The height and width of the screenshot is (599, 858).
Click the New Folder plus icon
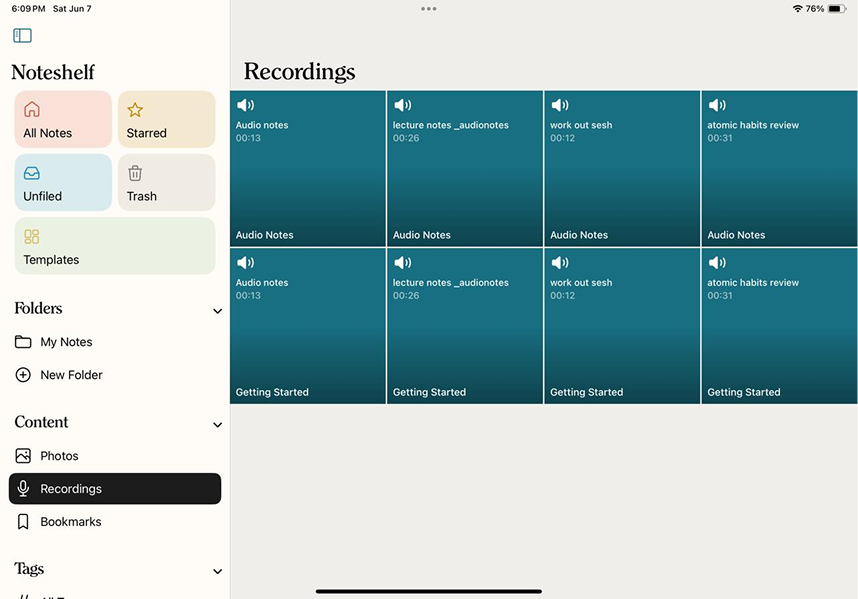(x=23, y=375)
